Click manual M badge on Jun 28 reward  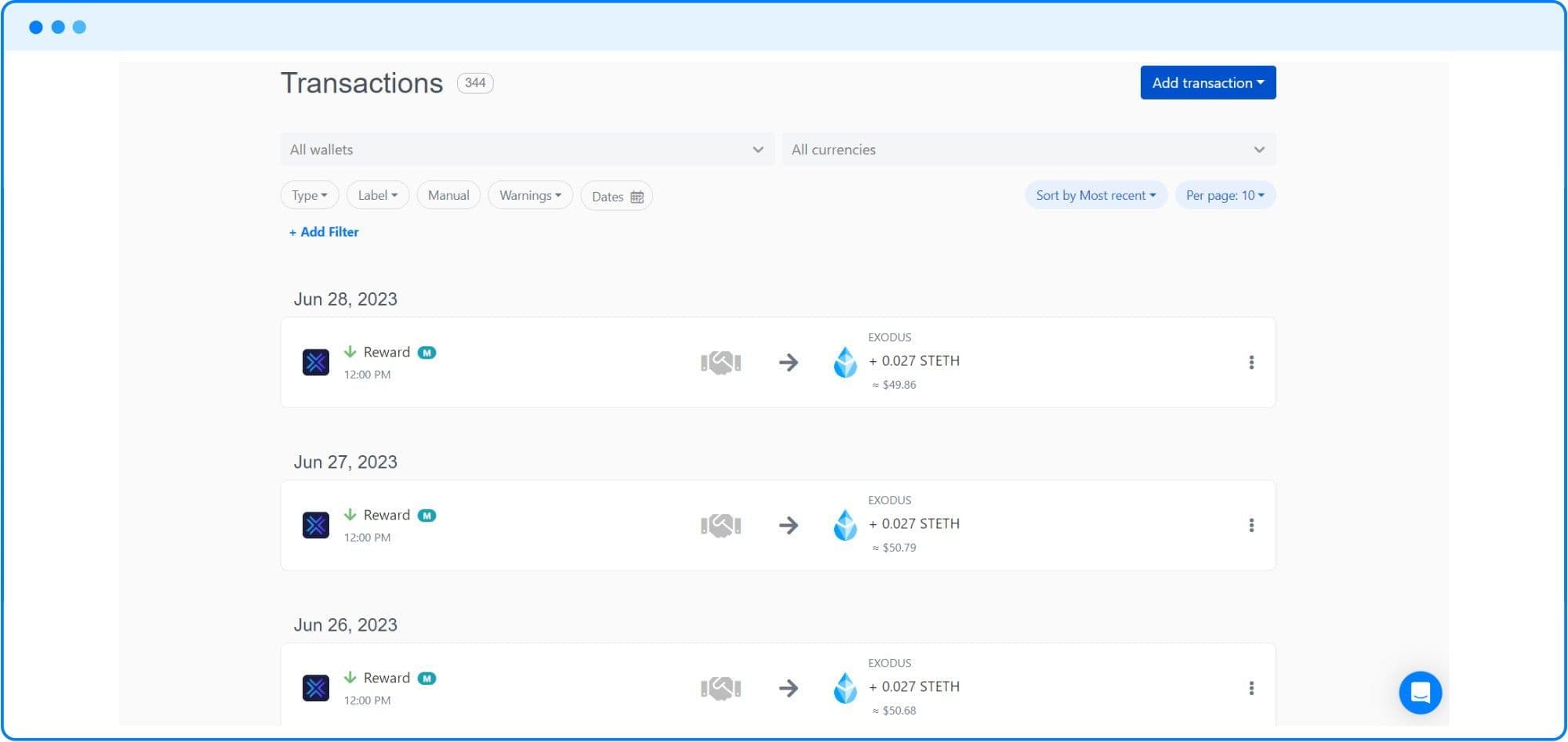(x=426, y=353)
